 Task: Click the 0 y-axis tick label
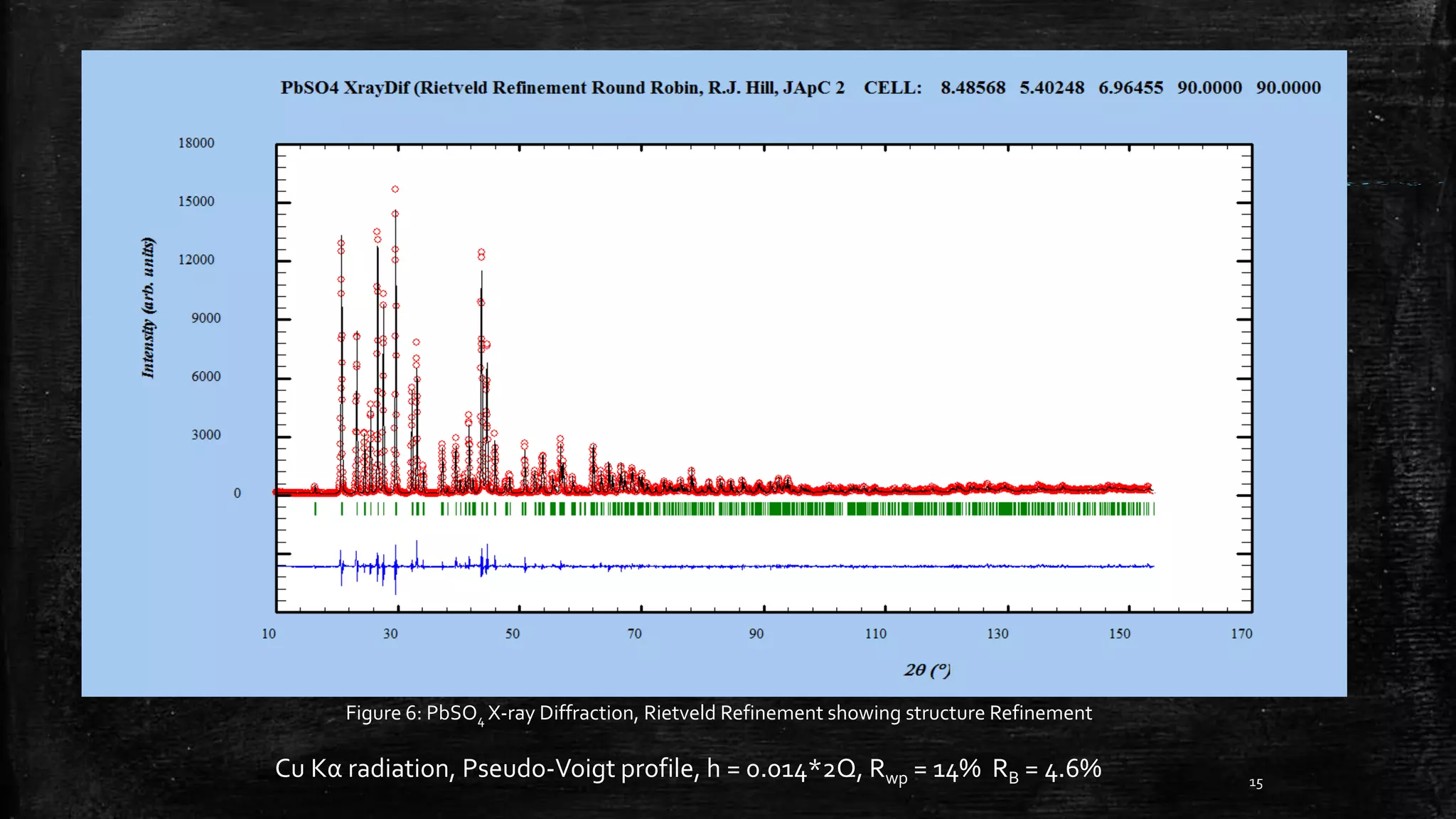(237, 493)
